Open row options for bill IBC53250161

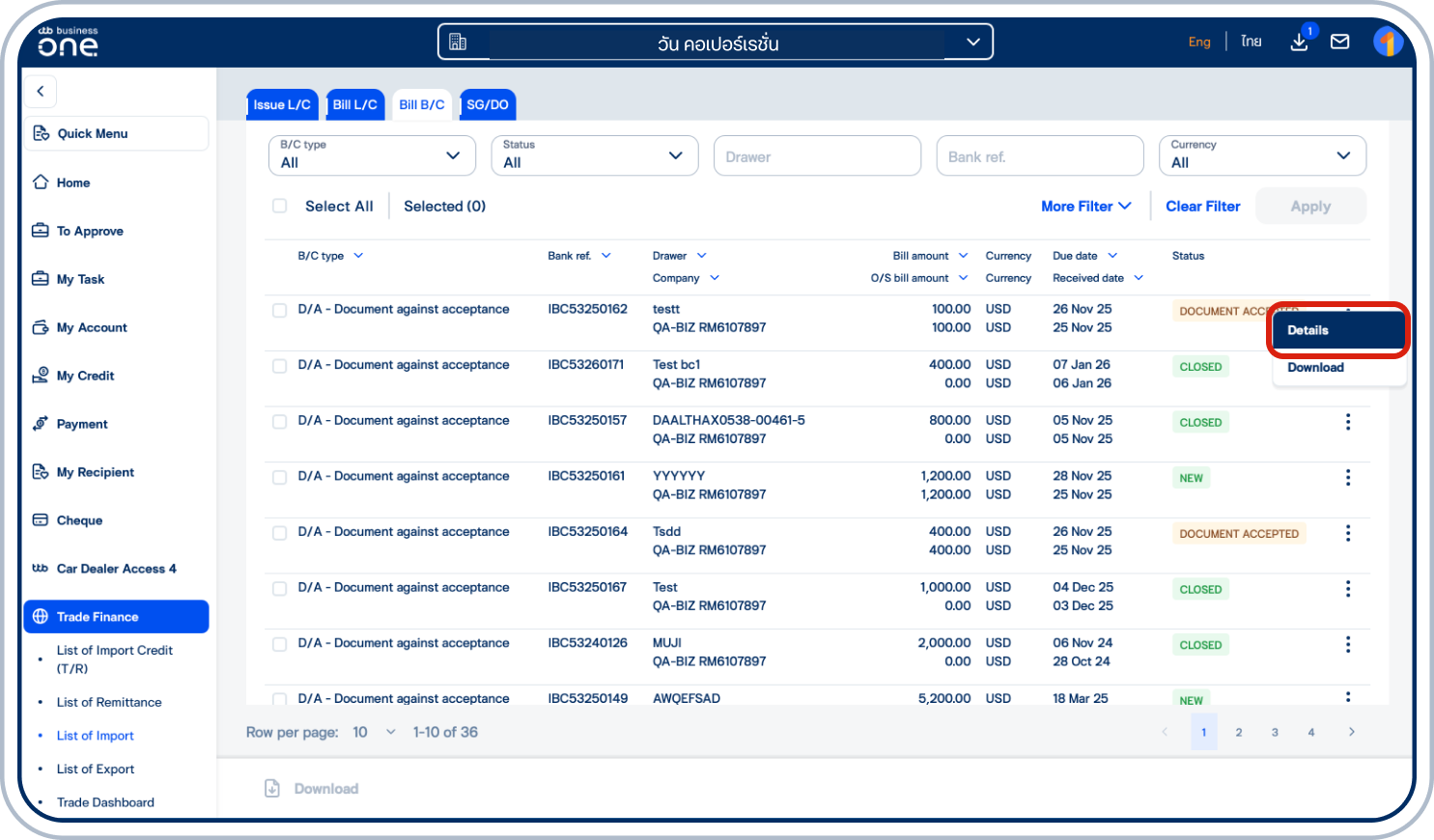tap(1347, 478)
